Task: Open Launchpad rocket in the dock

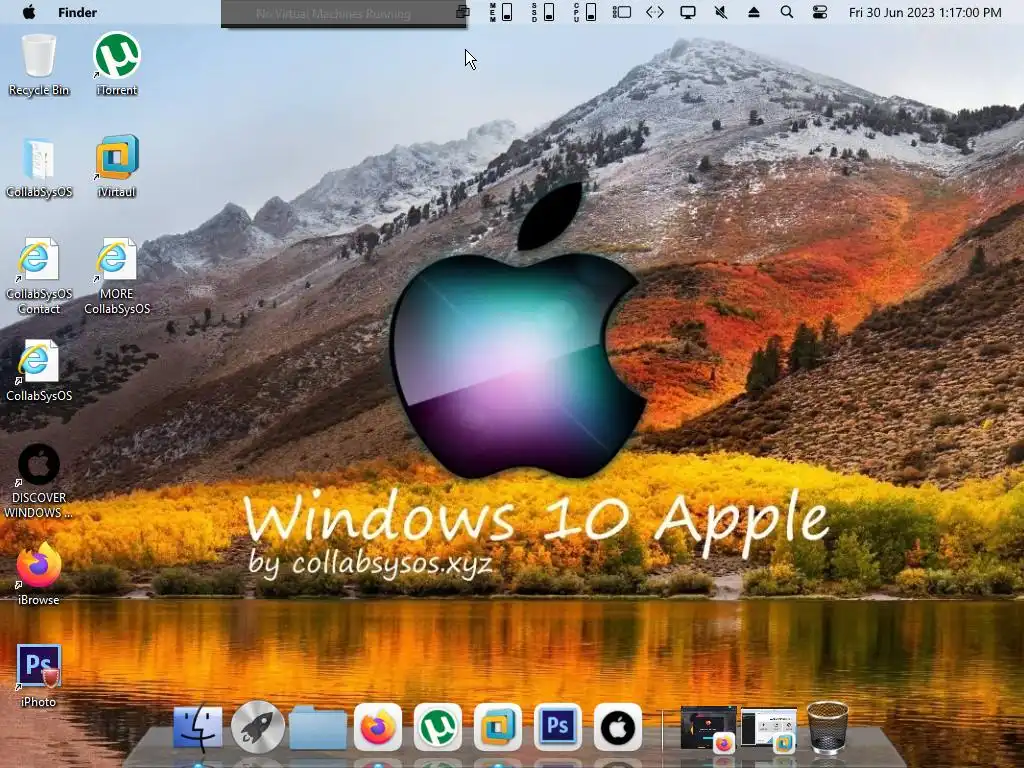Action: pyautogui.click(x=258, y=727)
